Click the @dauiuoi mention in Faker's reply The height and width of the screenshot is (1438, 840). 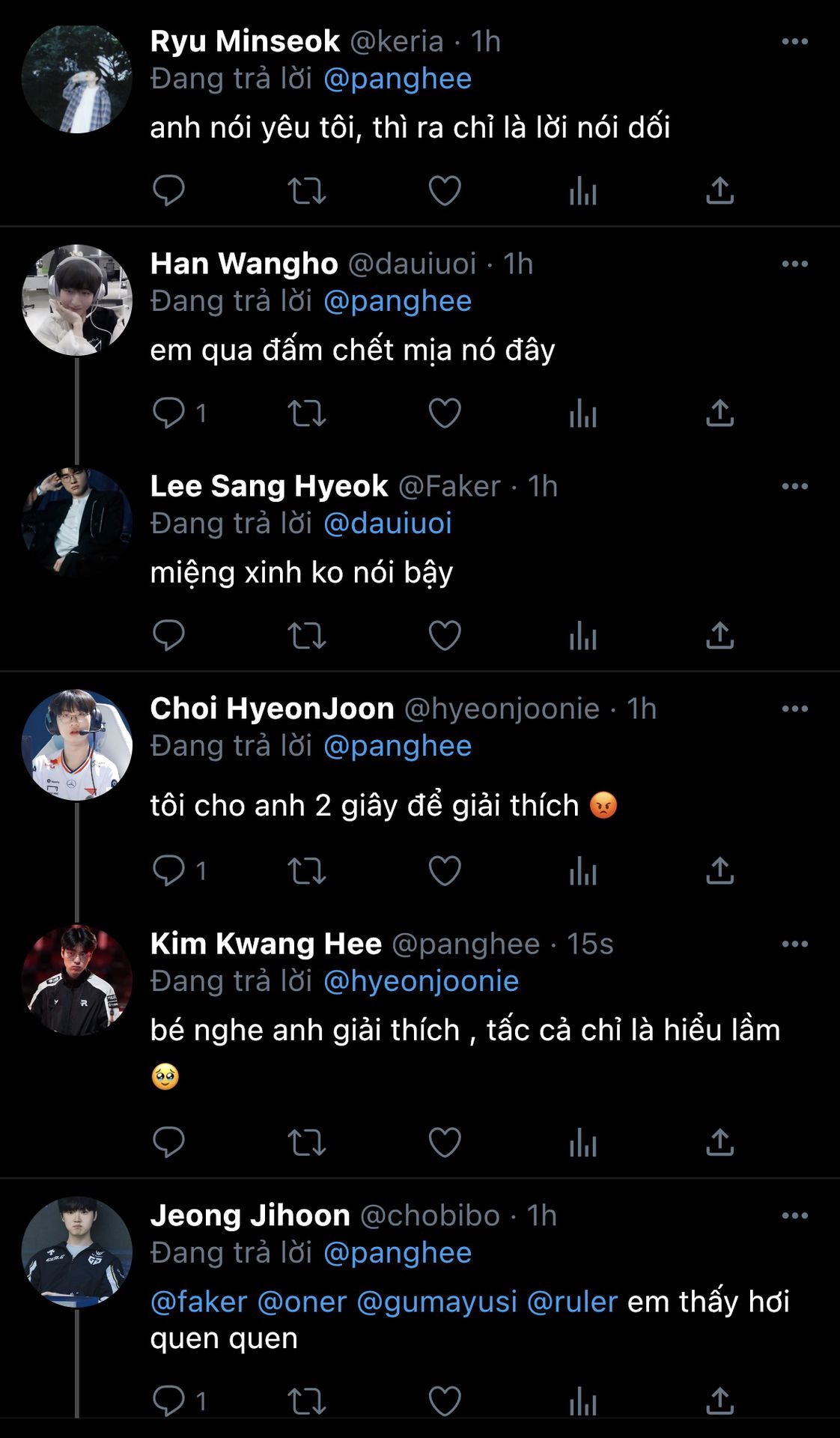click(x=388, y=524)
